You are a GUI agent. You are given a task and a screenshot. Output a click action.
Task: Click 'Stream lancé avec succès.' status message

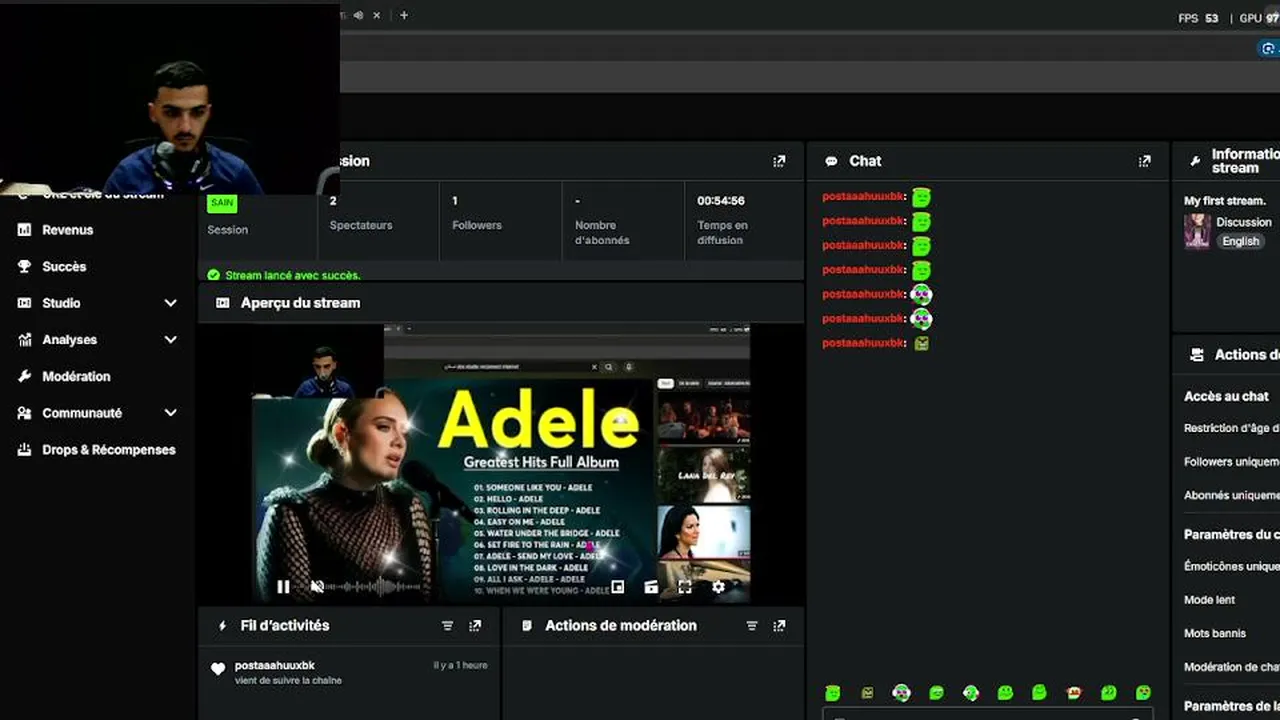point(293,275)
